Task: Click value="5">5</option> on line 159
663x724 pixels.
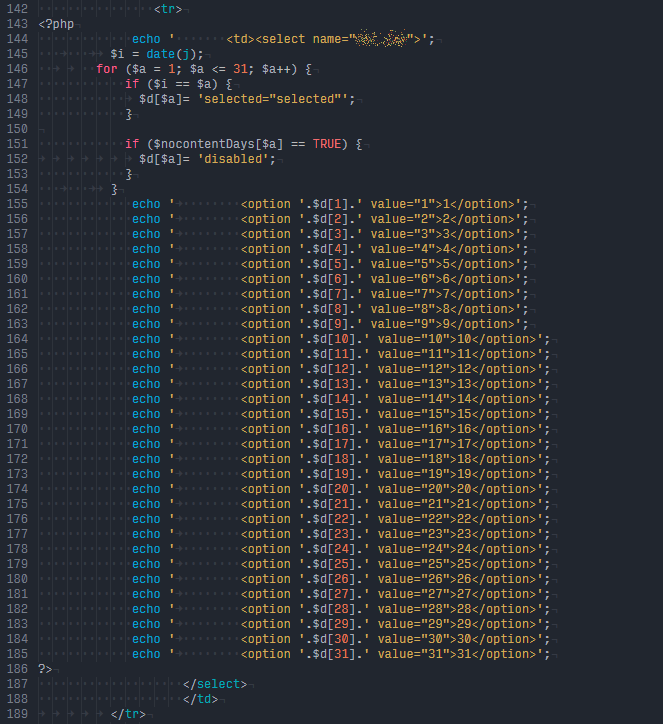Action: pyautogui.click(x=442, y=264)
